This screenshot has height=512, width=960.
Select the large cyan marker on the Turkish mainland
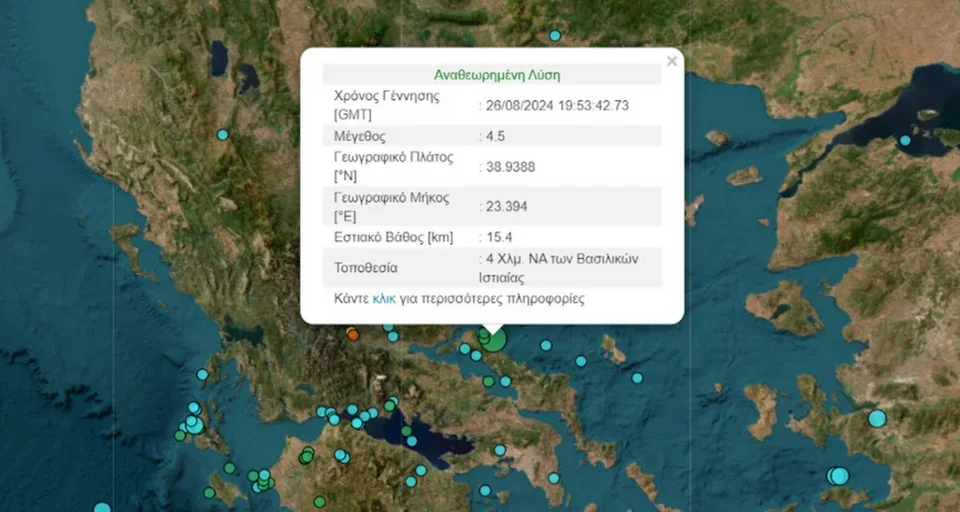[x=877, y=418]
